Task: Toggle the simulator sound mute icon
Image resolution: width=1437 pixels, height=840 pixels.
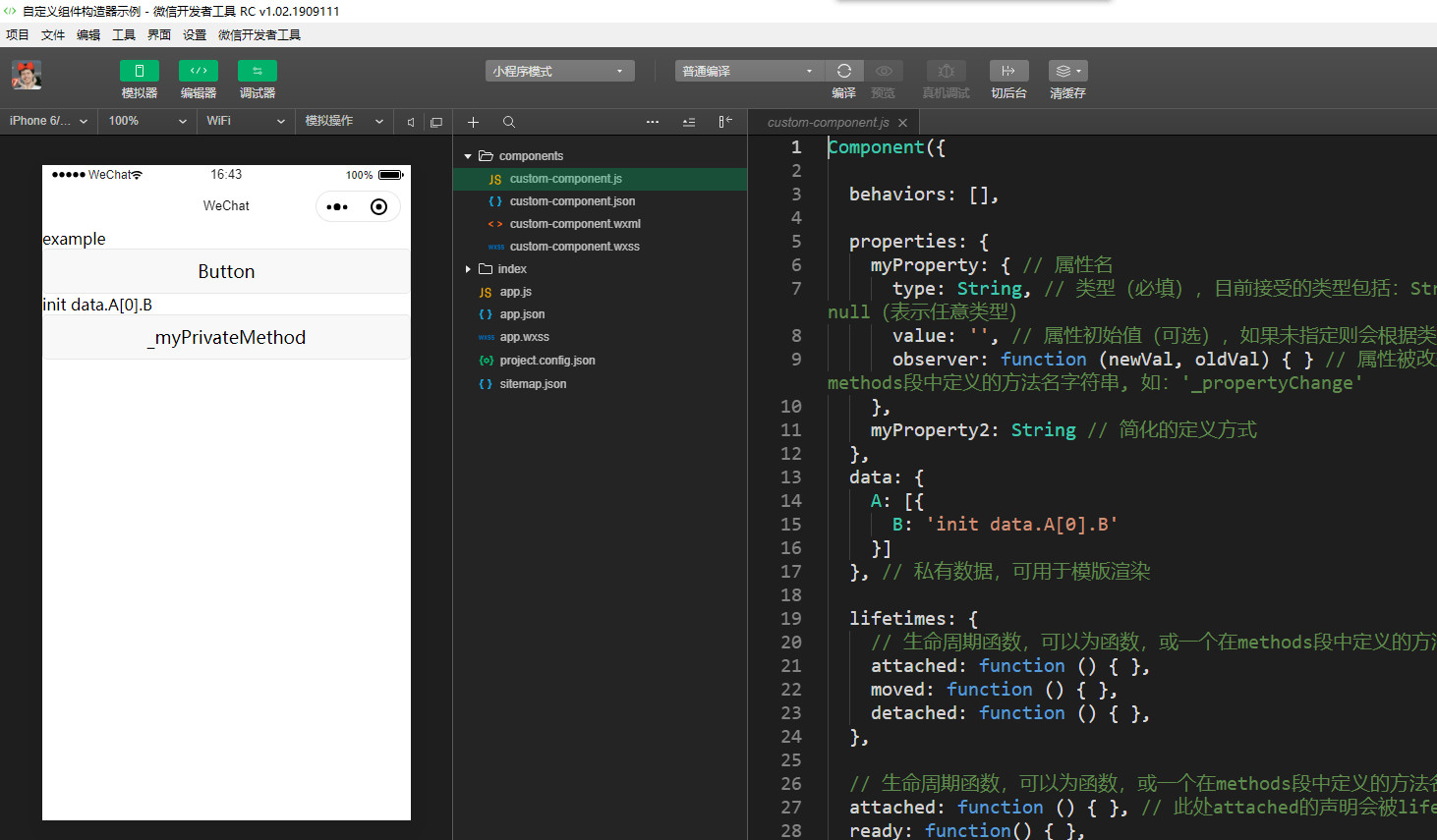Action: coord(411,122)
